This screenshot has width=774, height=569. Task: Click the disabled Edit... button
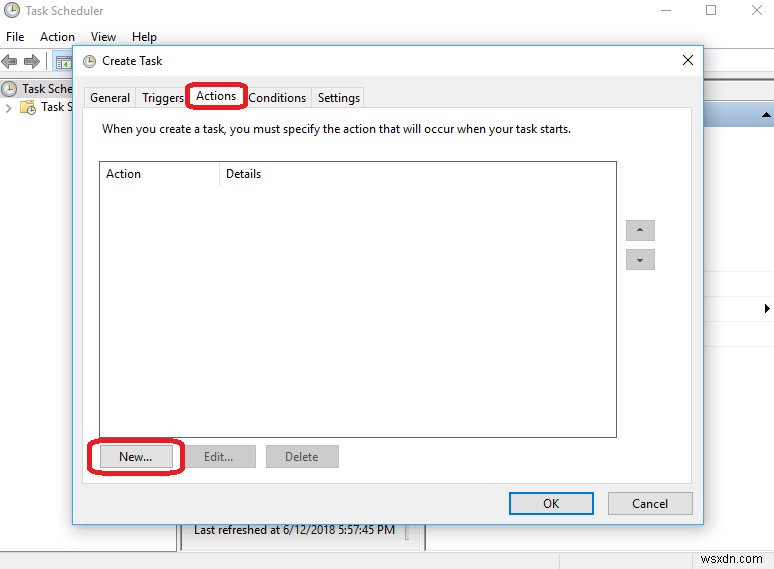(x=219, y=456)
